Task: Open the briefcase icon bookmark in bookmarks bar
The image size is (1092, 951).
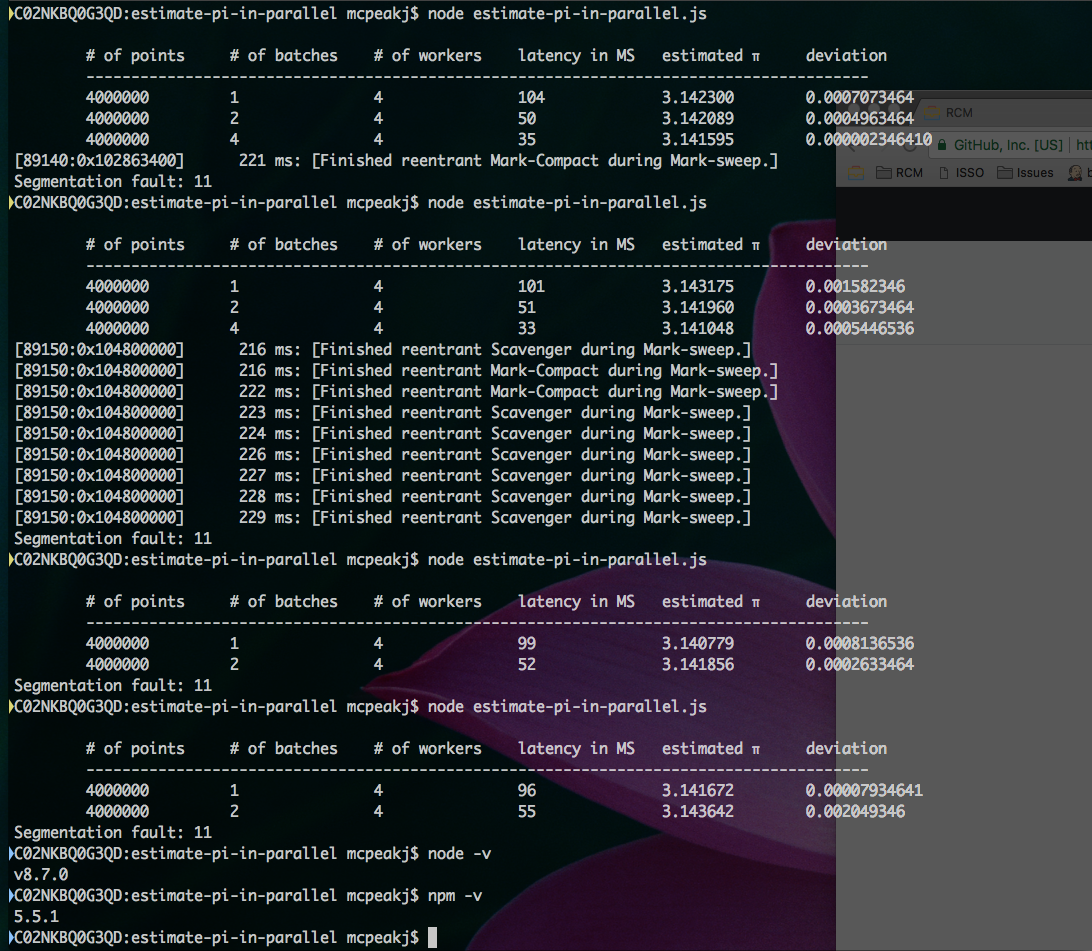Action: [856, 173]
